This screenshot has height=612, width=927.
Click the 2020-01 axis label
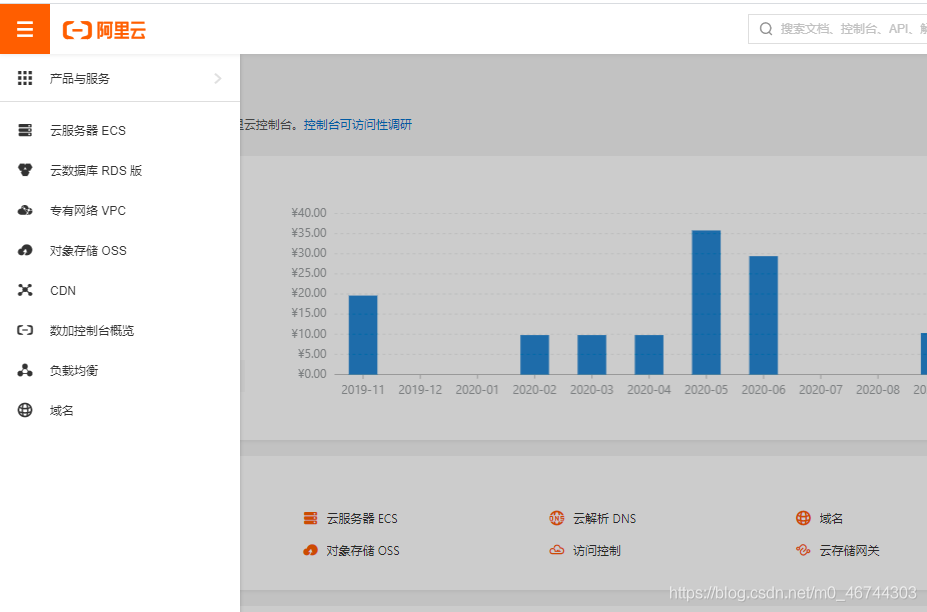[x=477, y=390]
